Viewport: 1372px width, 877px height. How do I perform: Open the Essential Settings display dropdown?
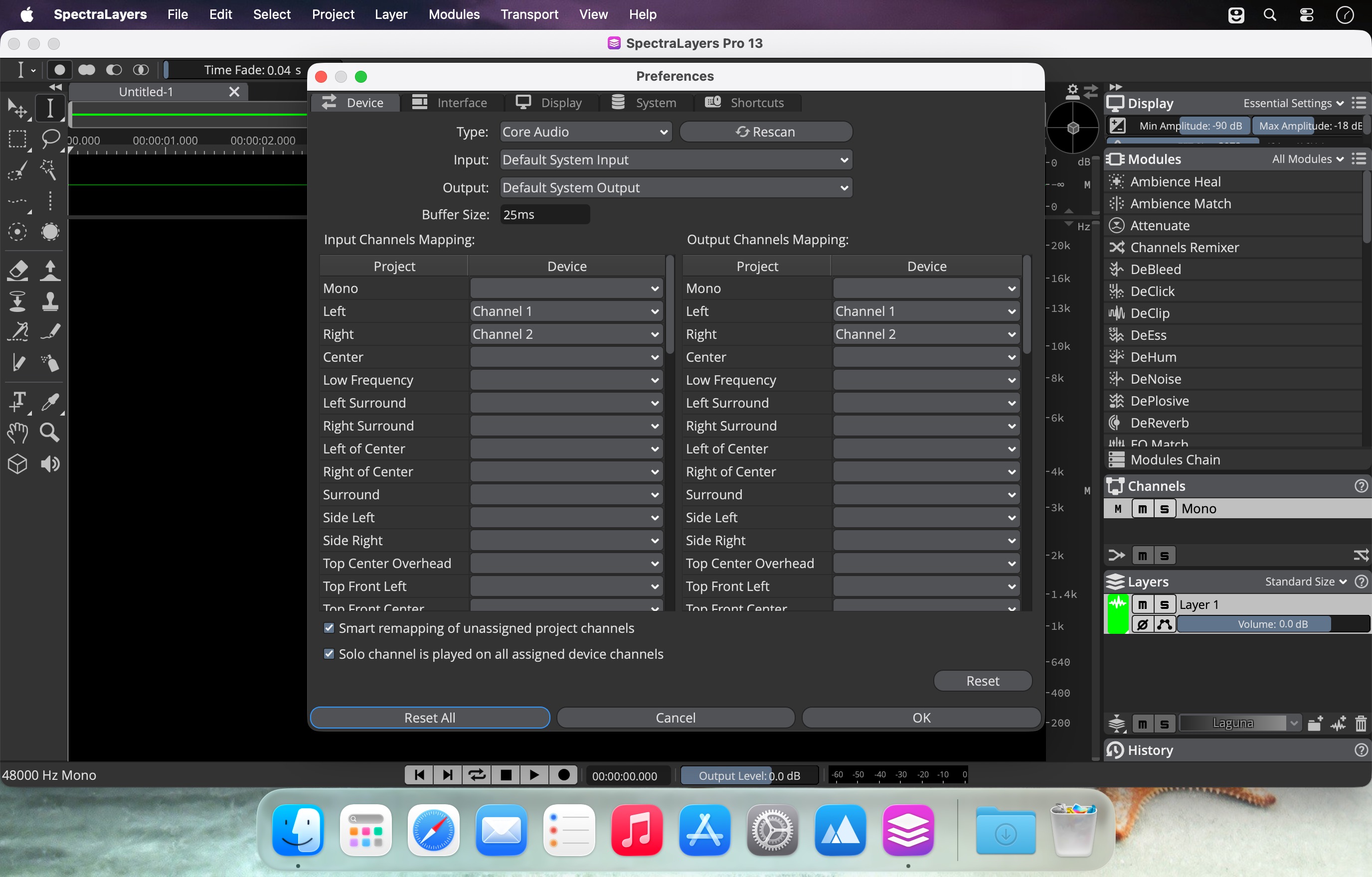pyautogui.click(x=1293, y=103)
